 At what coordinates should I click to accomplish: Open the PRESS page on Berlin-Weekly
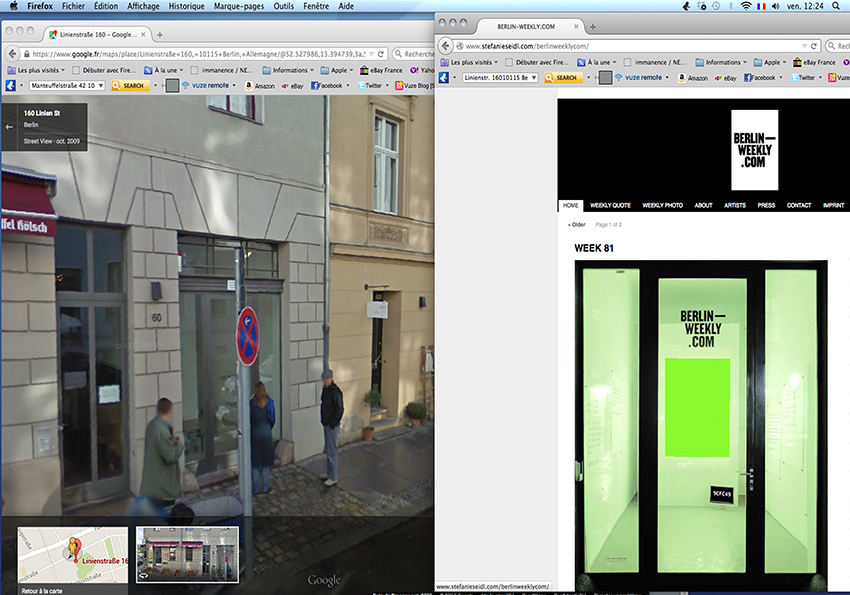click(766, 205)
